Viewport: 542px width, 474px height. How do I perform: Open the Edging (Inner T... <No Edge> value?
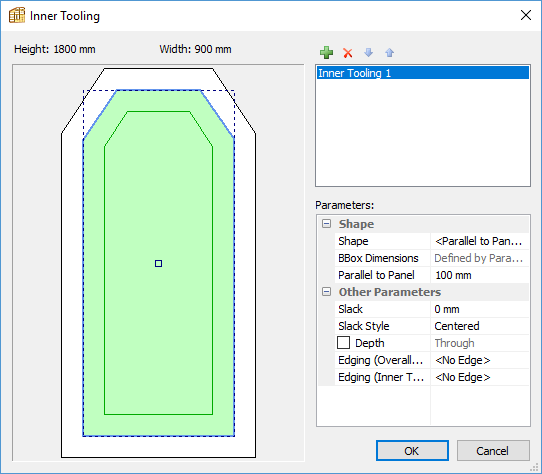pos(480,377)
